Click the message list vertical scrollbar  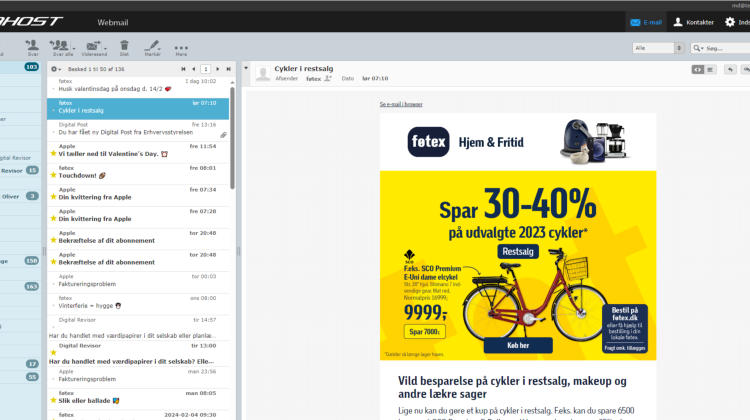[232, 139]
